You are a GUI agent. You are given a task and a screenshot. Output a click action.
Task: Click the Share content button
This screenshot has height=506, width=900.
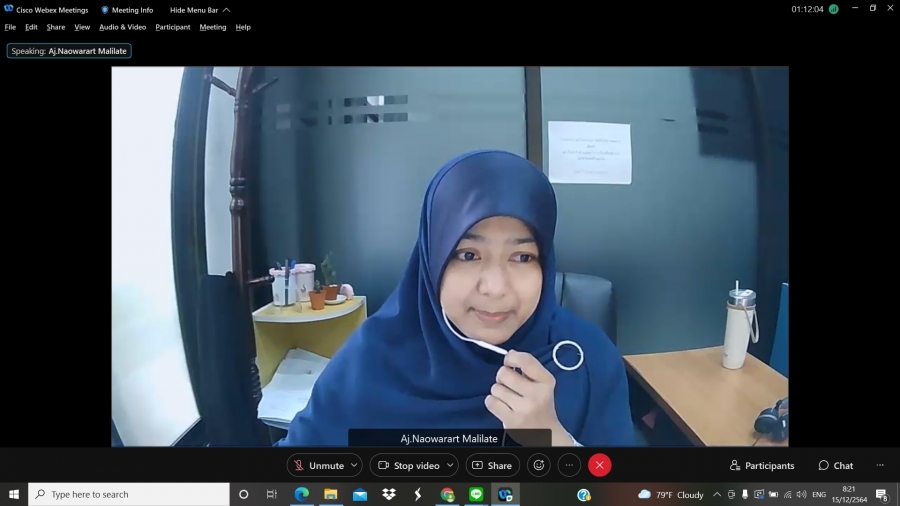(x=492, y=465)
